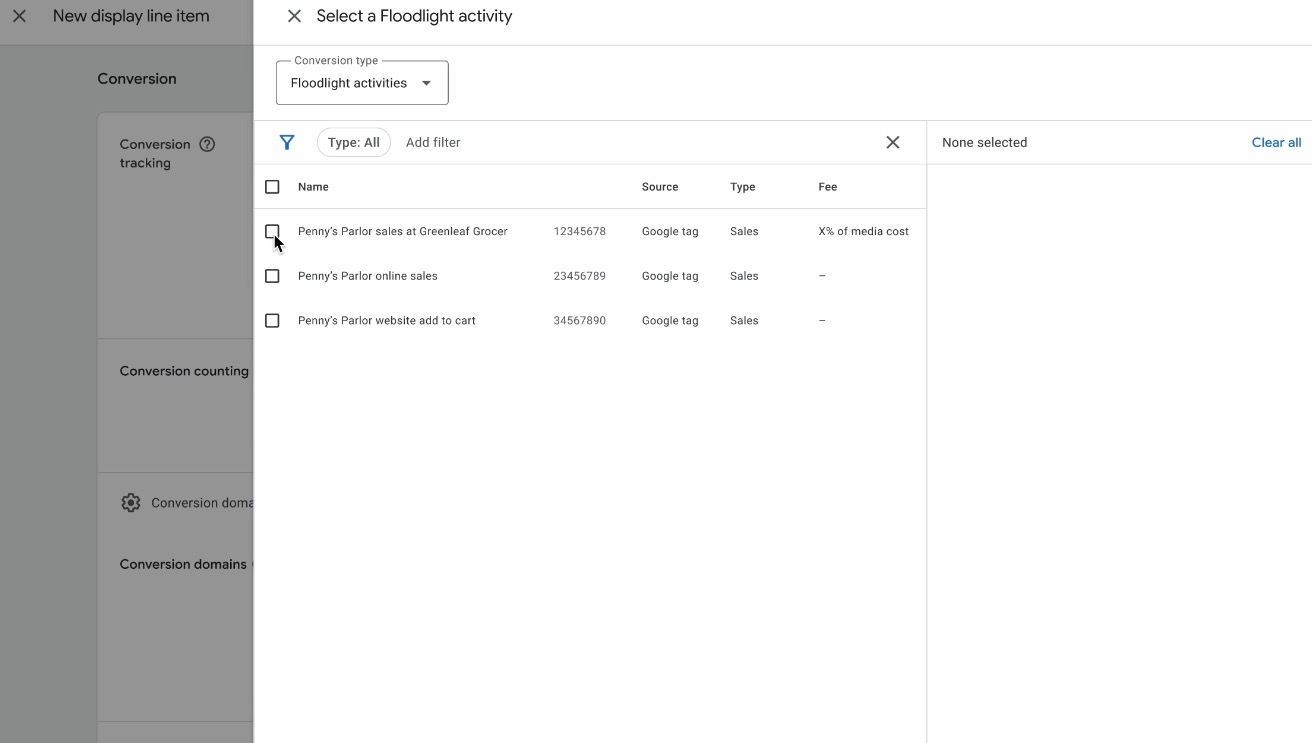
Task: Sort activities by the Name column header
Action: click(313, 186)
